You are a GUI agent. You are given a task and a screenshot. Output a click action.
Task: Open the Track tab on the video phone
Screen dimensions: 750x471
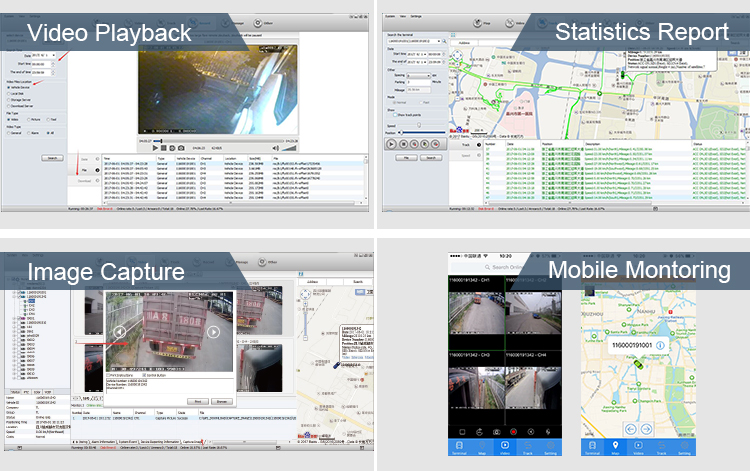[528, 448]
